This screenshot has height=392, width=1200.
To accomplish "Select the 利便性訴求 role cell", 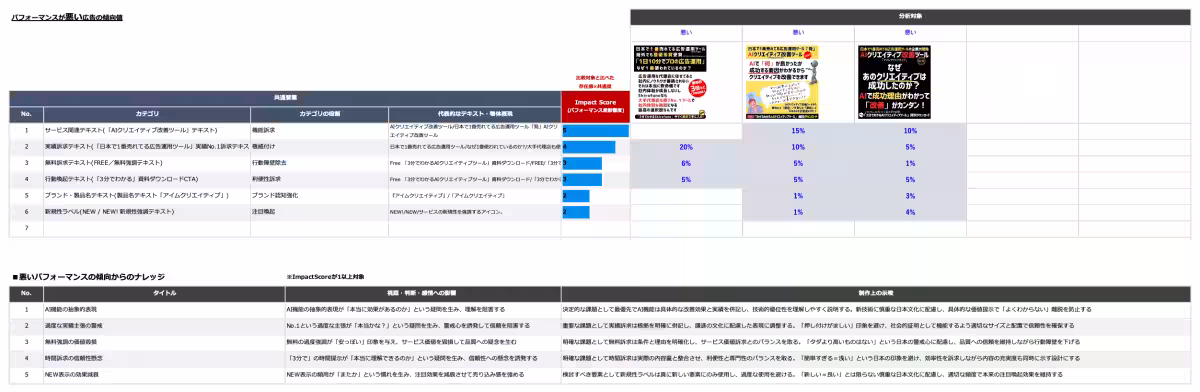I will 320,179.
